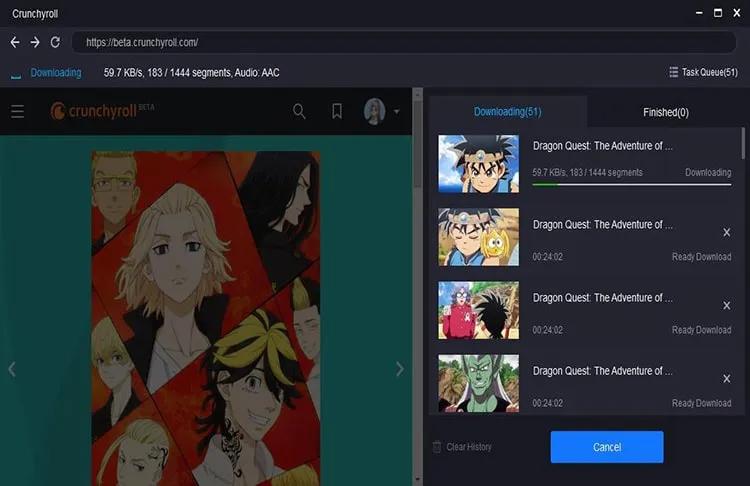Open the Crunchyroll hamburger menu
The width and height of the screenshot is (750, 486).
click(x=18, y=111)
